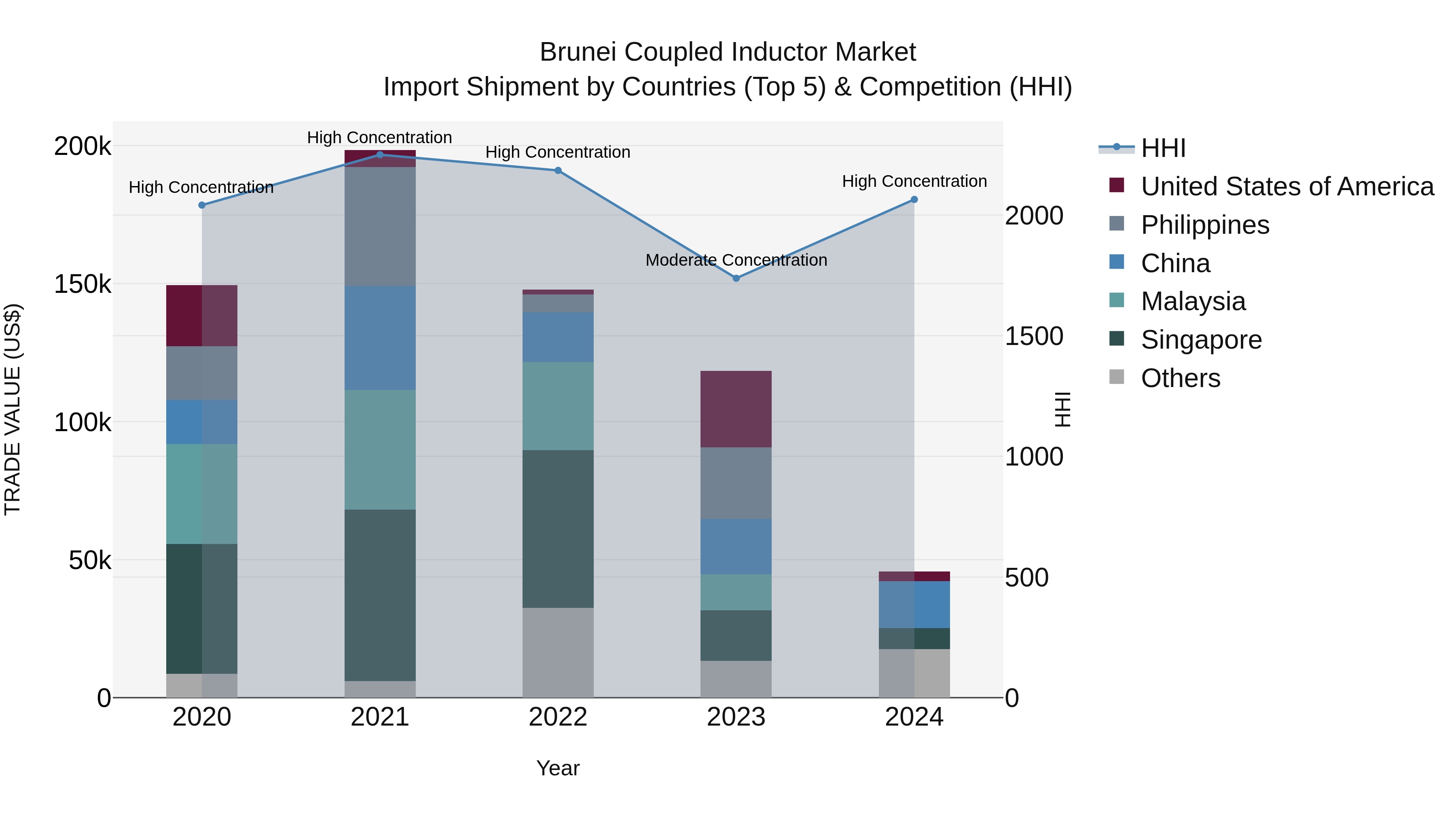This screenshot has height=819, width=1456.
Task: Click the gray Others legend swatch
Action: [x=1117, y=377]
